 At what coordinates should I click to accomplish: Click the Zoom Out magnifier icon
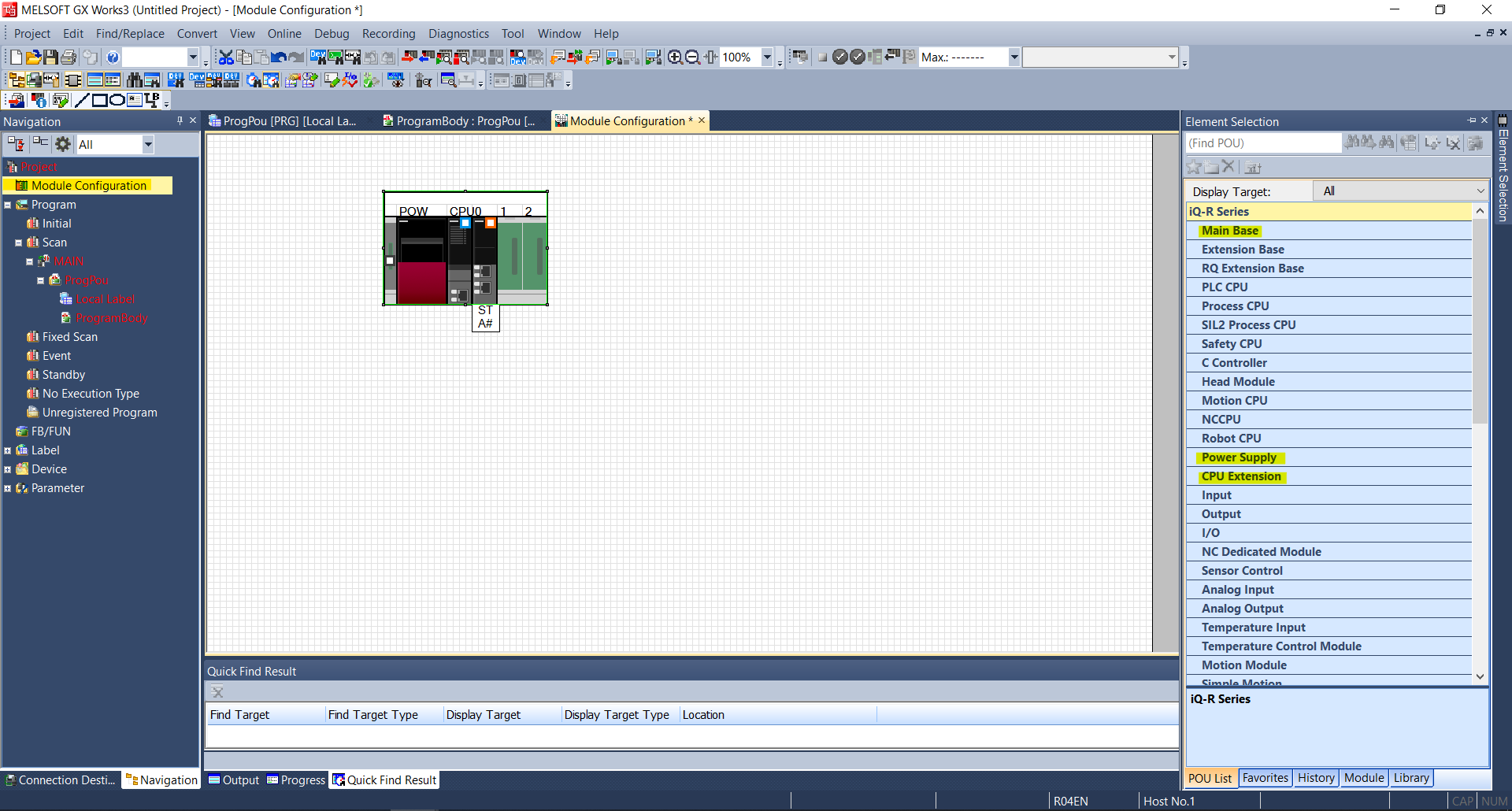[x=692, y=57]
